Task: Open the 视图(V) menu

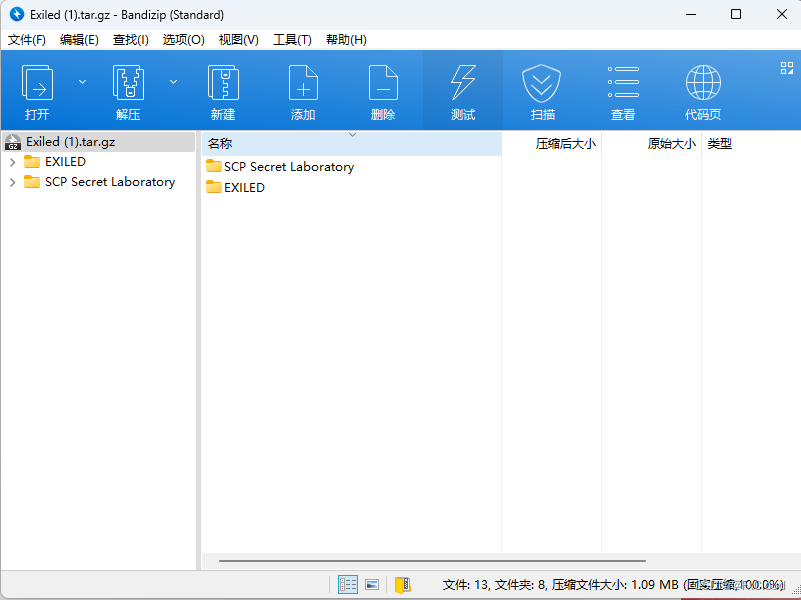Action: (x=239, y=40)
